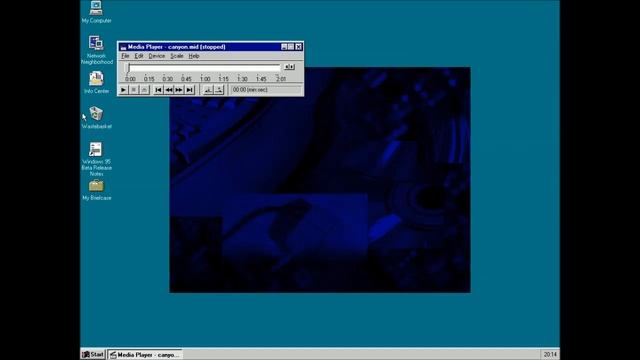This screenshot has width=640, height=360.
Task: Click the 2:01 end time label
Action: click(x=281, y=79)
